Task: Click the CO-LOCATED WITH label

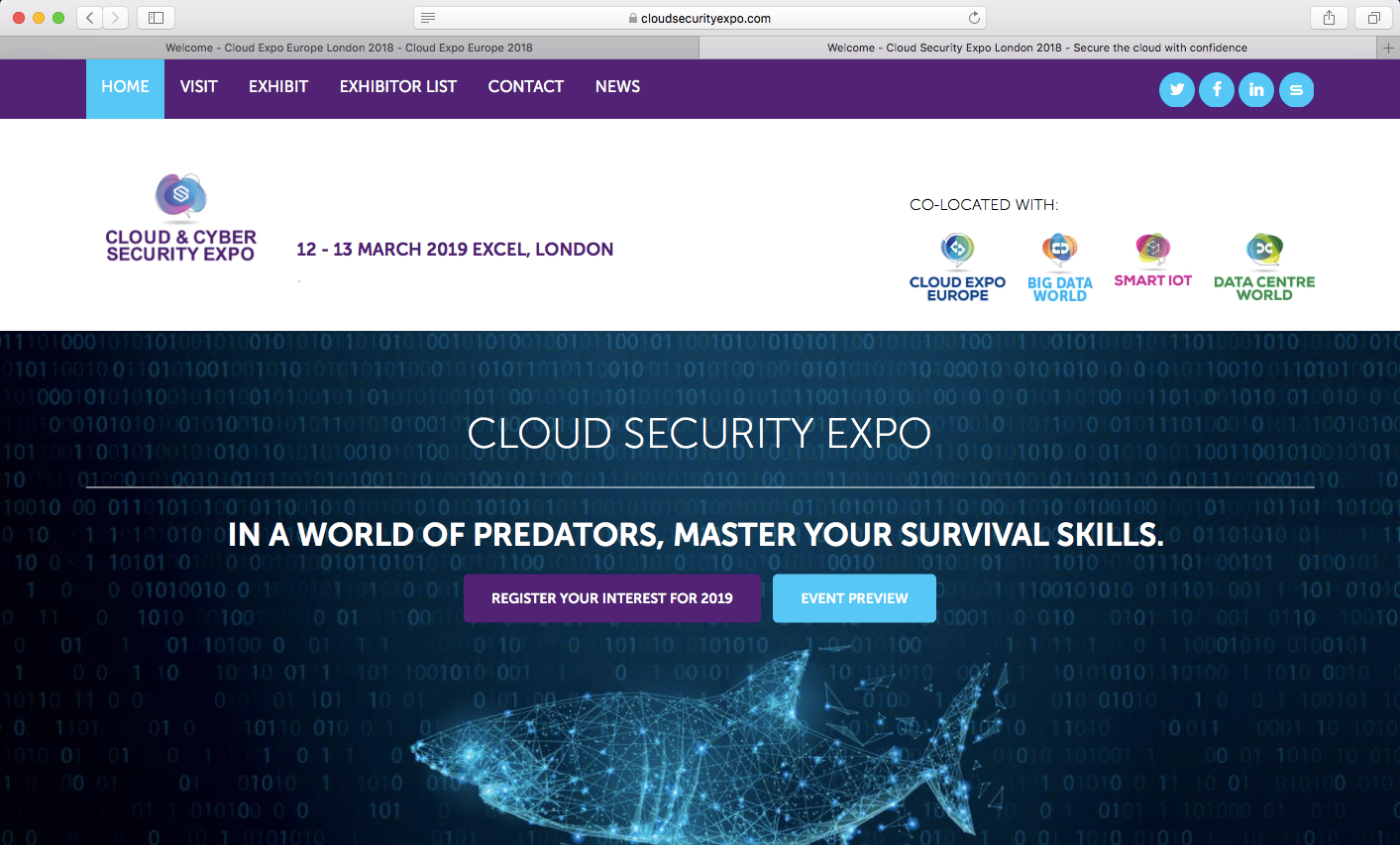Action: (984, 205)
